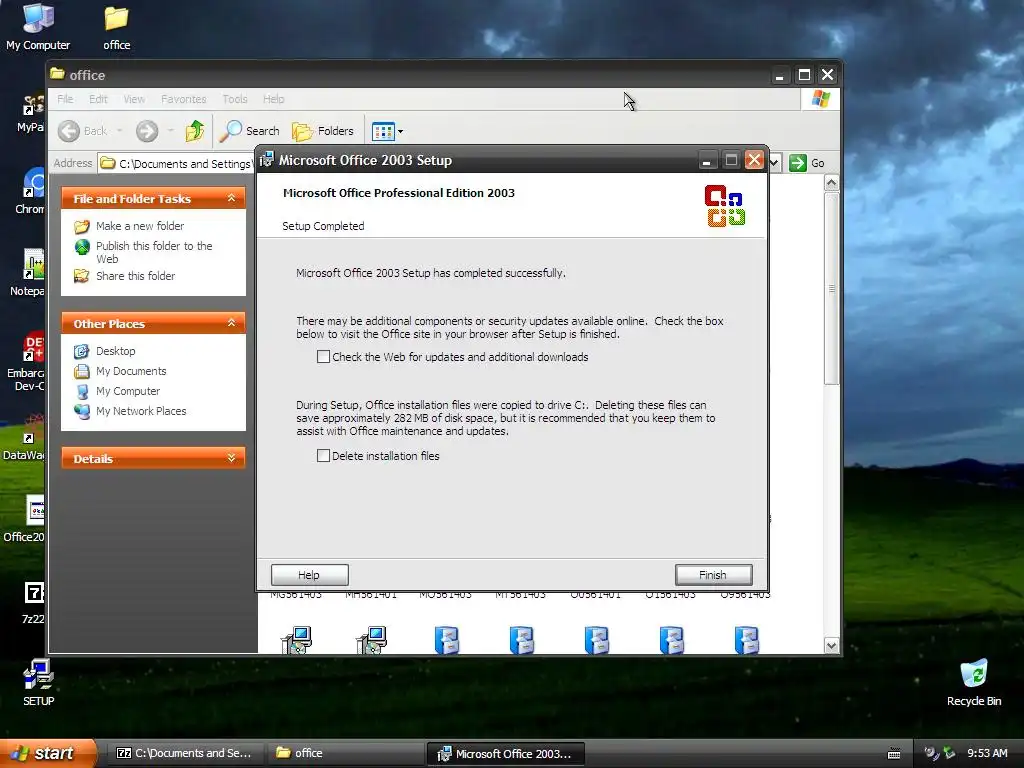Select the MyPal desktop shortcut
The height and width of the screenshot is (768, 1024).
tap(31, 113)
